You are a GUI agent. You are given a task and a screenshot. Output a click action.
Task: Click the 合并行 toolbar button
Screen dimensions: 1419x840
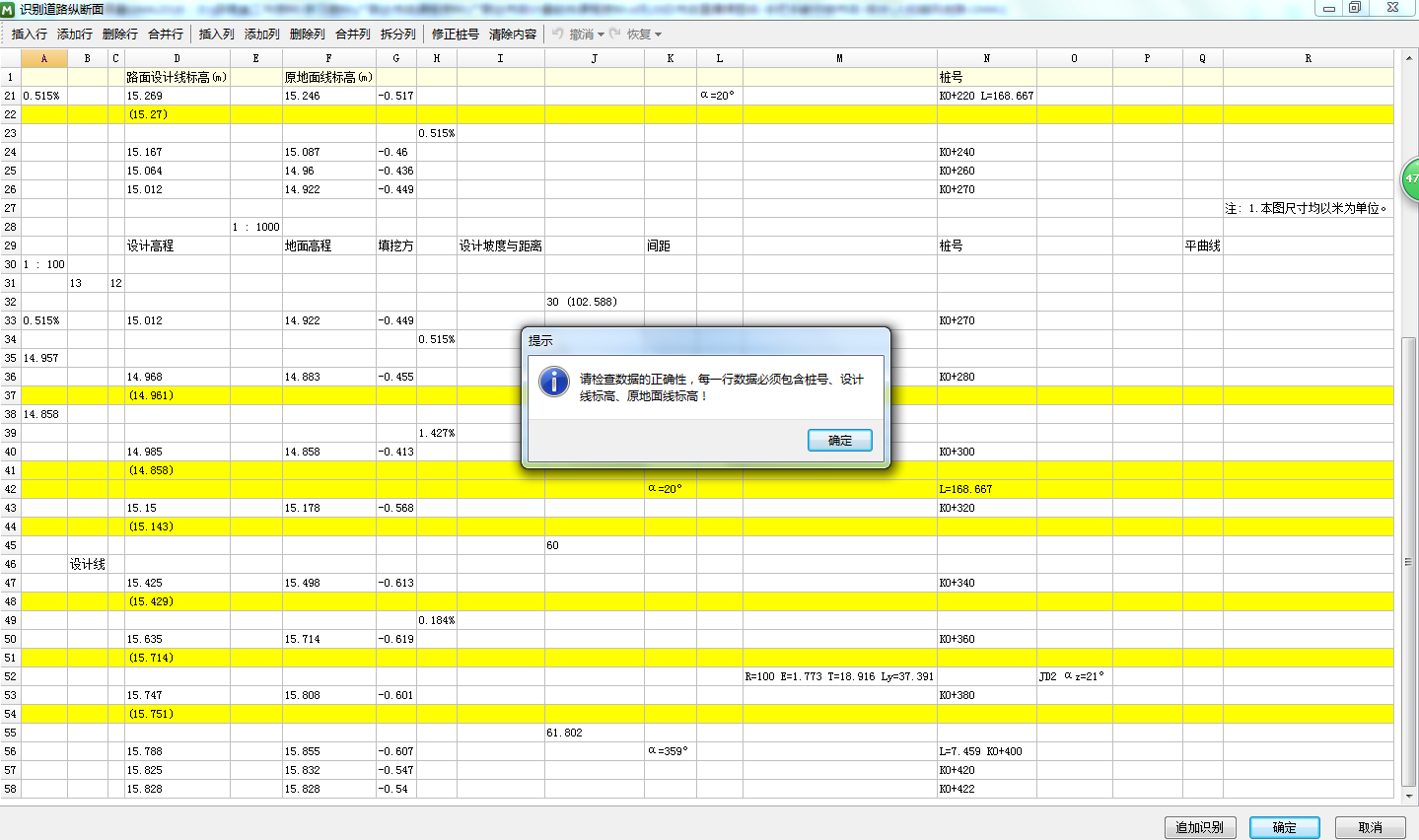(x=166, y=34)
